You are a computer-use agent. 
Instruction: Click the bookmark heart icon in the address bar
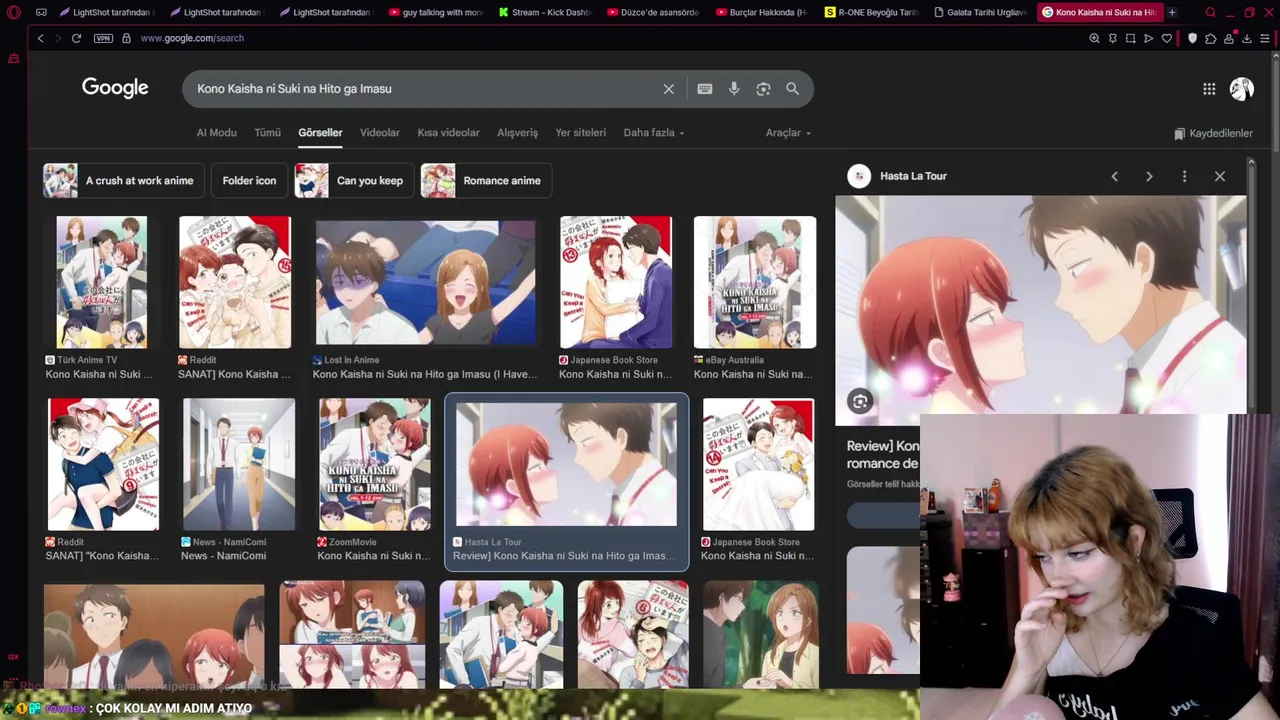[x=1166, y=38]
